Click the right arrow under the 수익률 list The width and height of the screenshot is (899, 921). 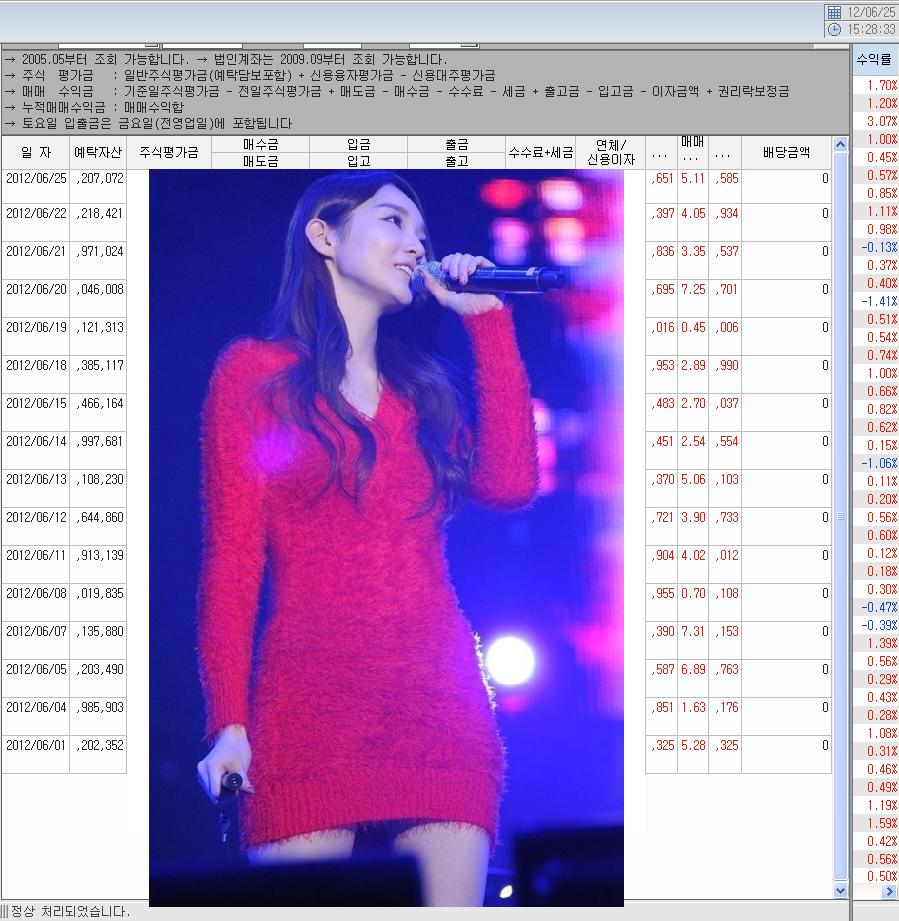889,891
